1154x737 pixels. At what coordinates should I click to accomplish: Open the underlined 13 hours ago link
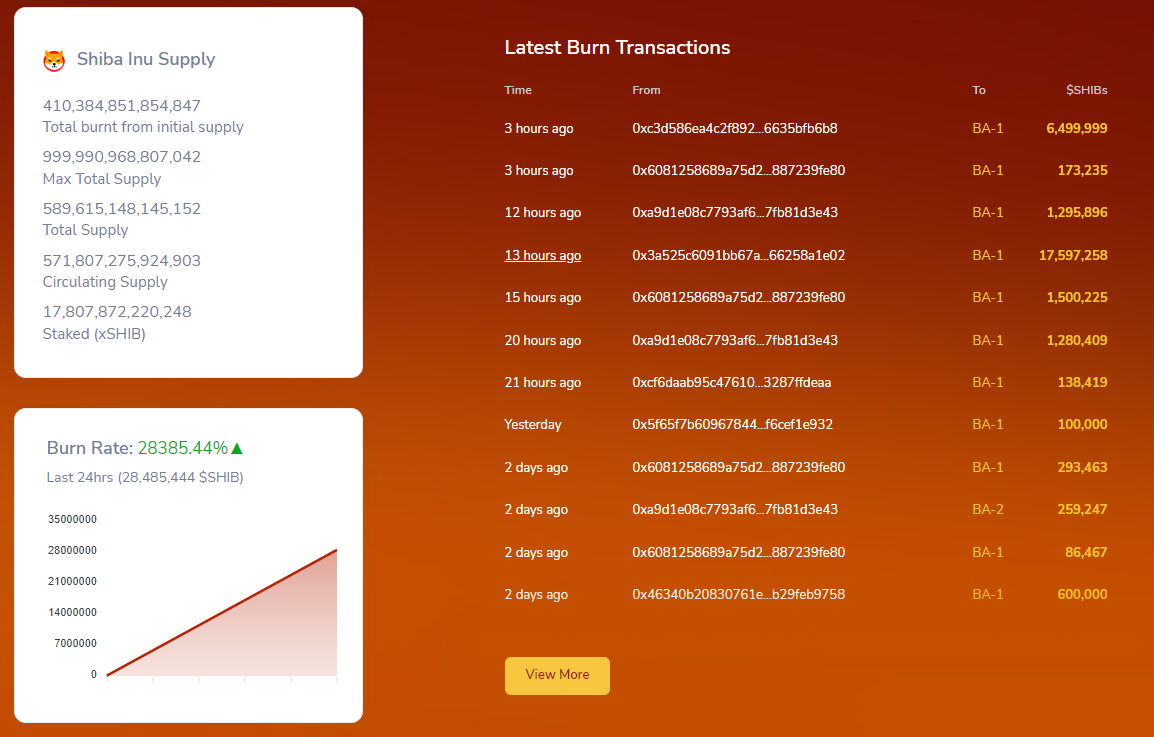point(542,255)
